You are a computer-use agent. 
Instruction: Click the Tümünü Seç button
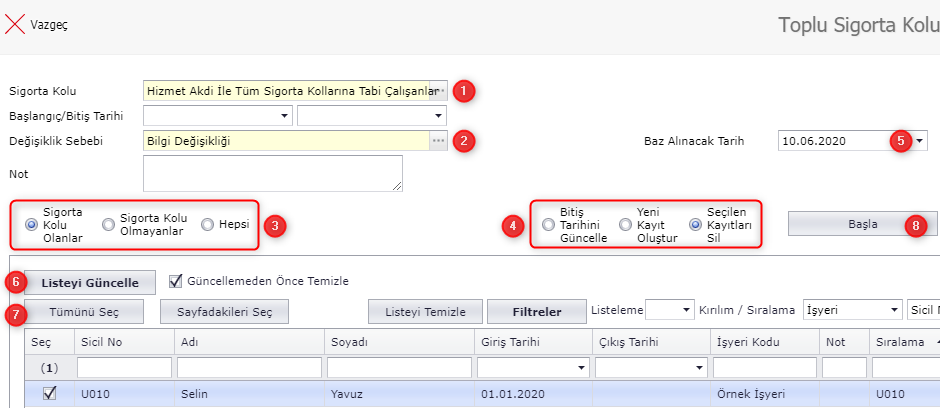pyautogui.click(x=85, y=311)
